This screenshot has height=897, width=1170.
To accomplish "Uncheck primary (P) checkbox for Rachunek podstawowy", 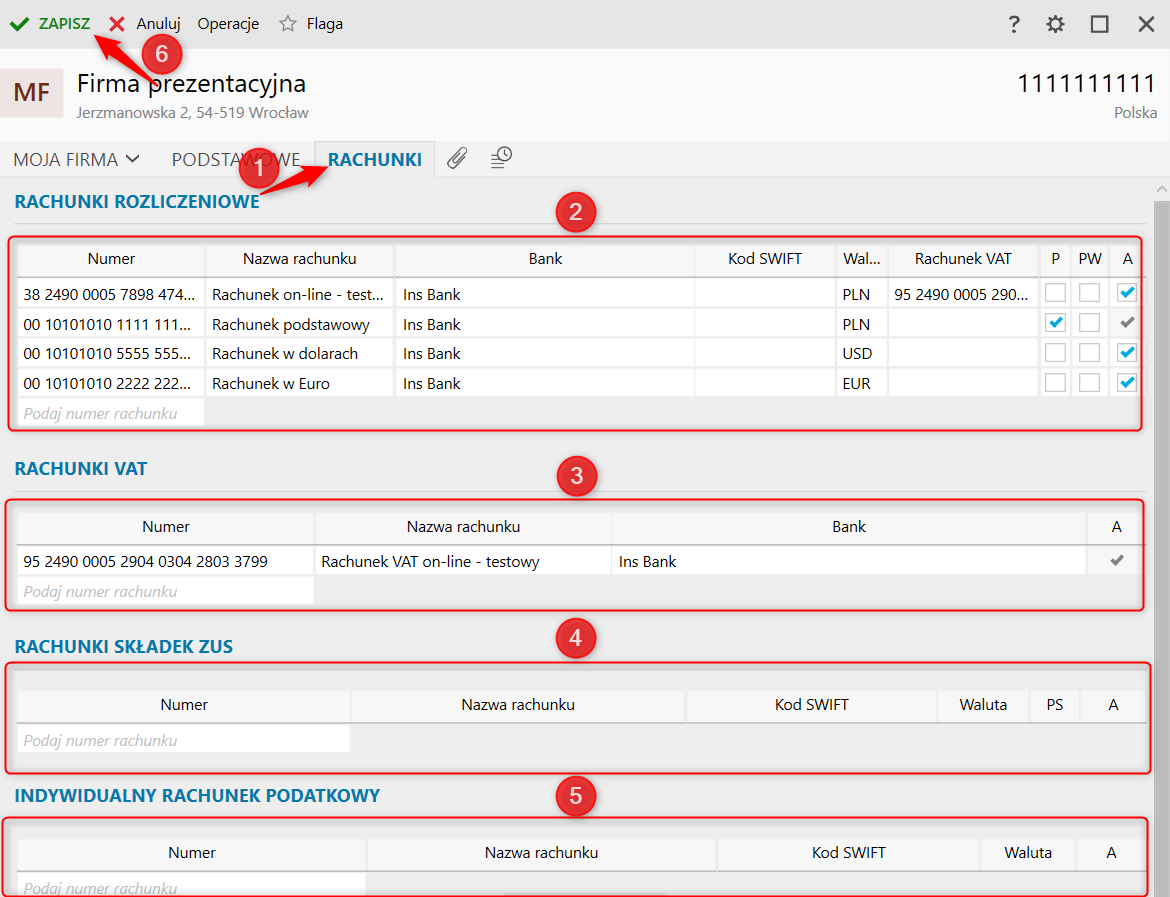I will [1055, 323].
